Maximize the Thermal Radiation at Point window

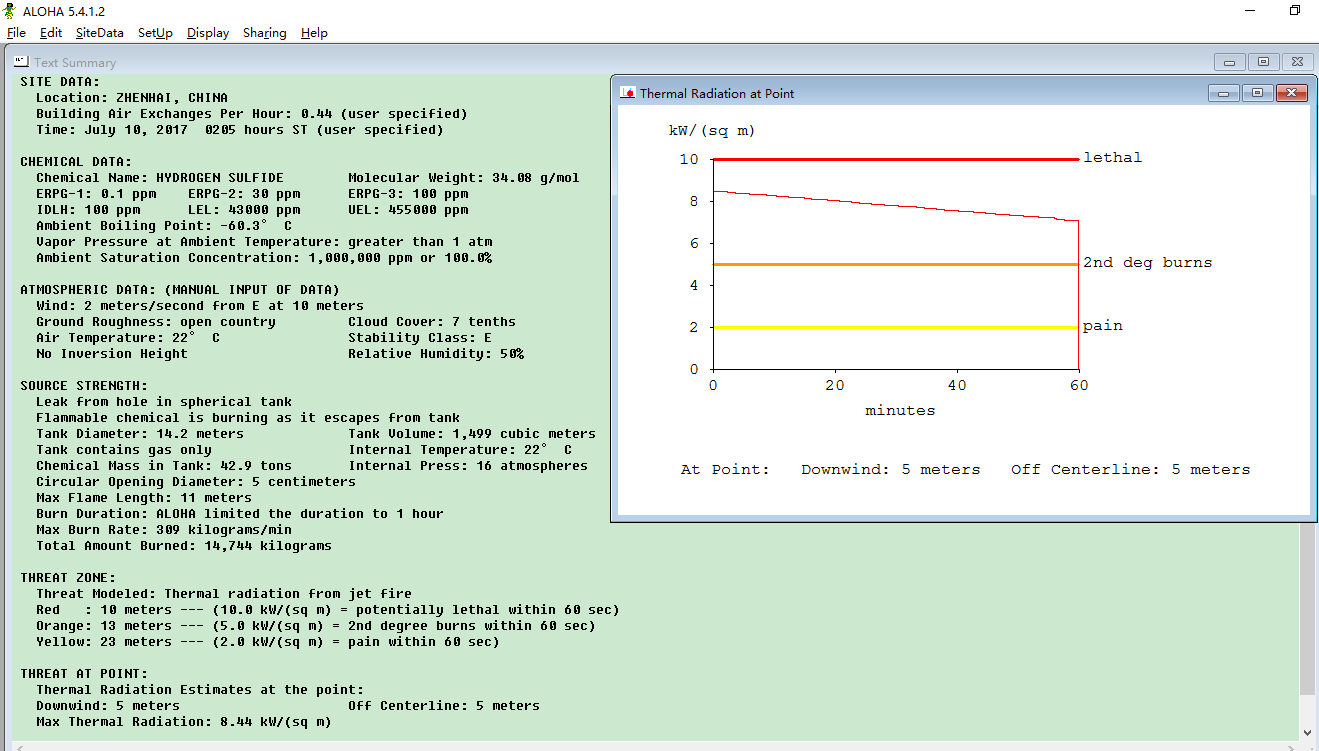point(1257,93)
